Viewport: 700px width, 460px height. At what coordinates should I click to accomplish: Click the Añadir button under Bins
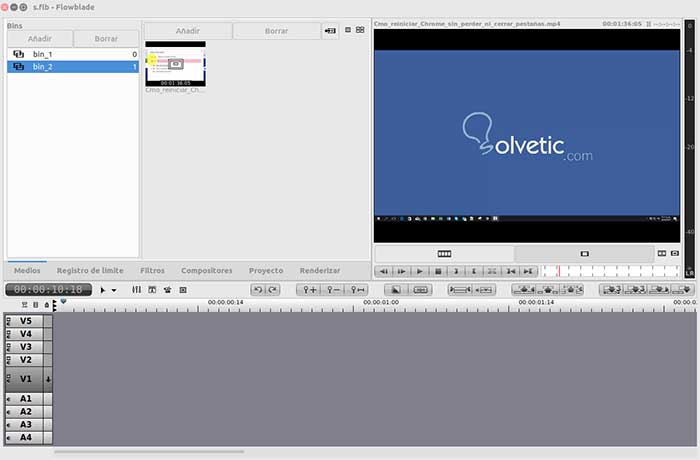[40, 39]
